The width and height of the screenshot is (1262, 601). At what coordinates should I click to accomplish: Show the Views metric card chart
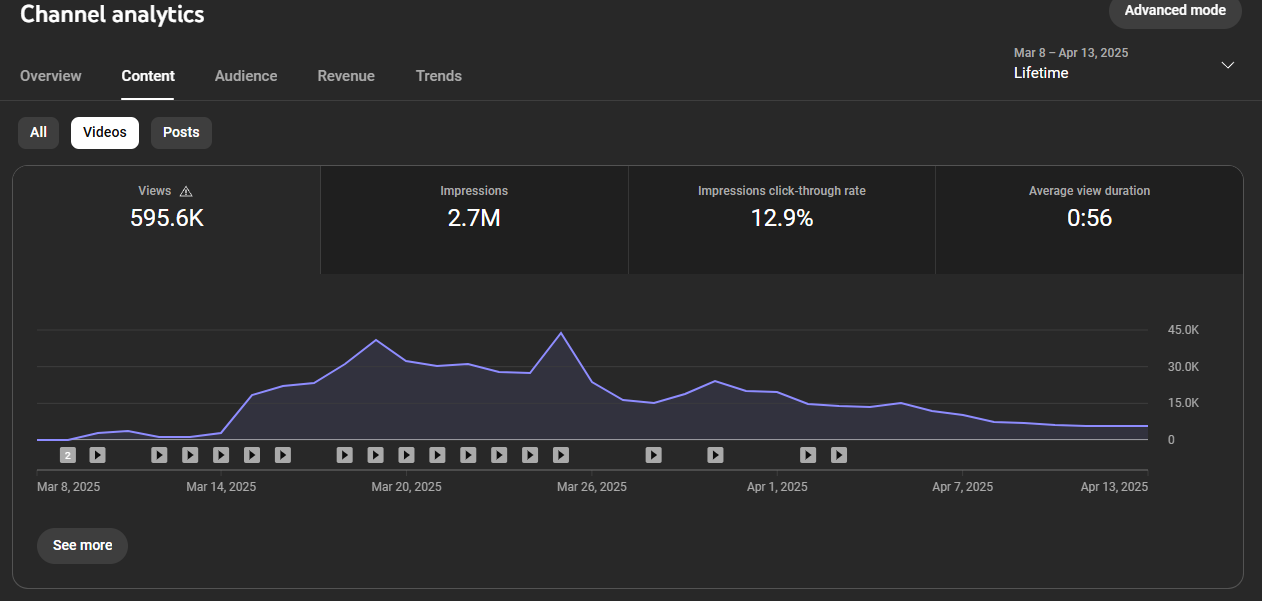click(167, 220)
